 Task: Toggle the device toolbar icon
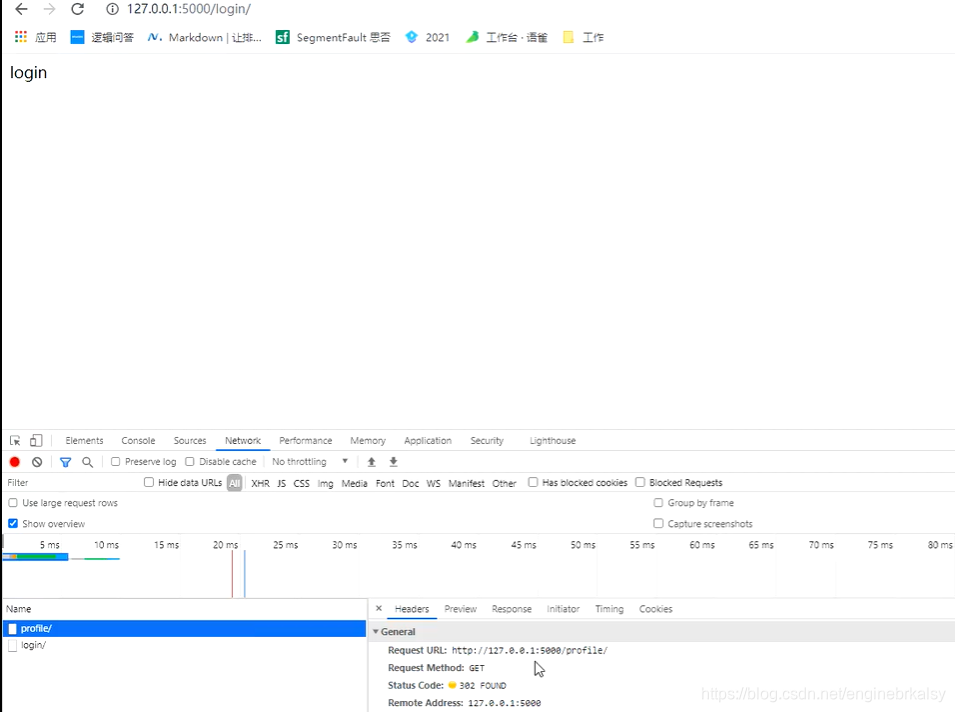click(37, 440)
